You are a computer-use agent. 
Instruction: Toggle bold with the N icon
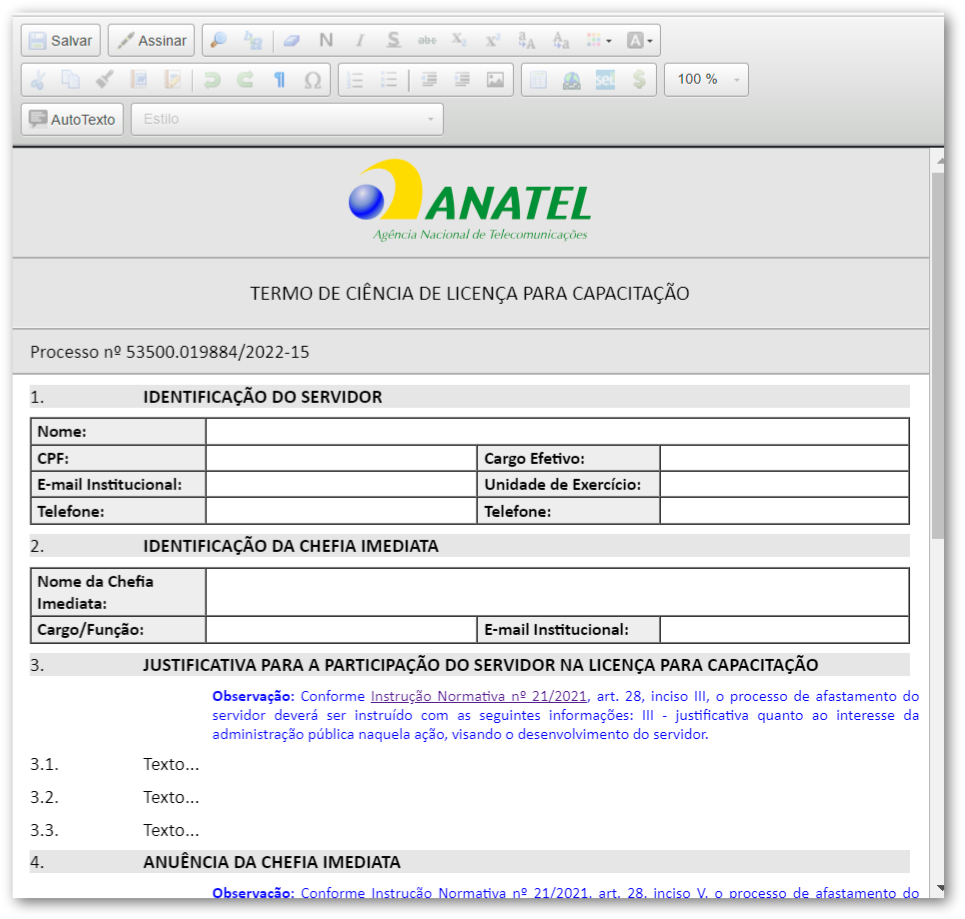pyautogui.click(x=326, y=41)
